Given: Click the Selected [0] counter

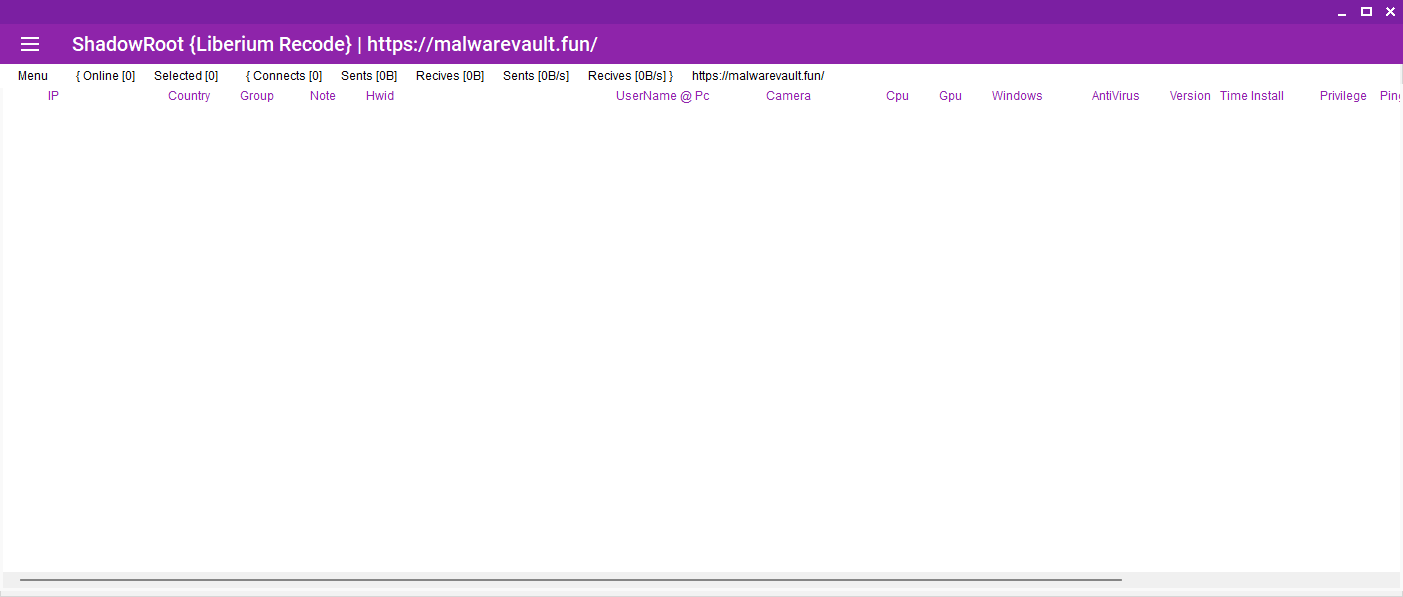Looking at the screenshot, I should 186,76.
